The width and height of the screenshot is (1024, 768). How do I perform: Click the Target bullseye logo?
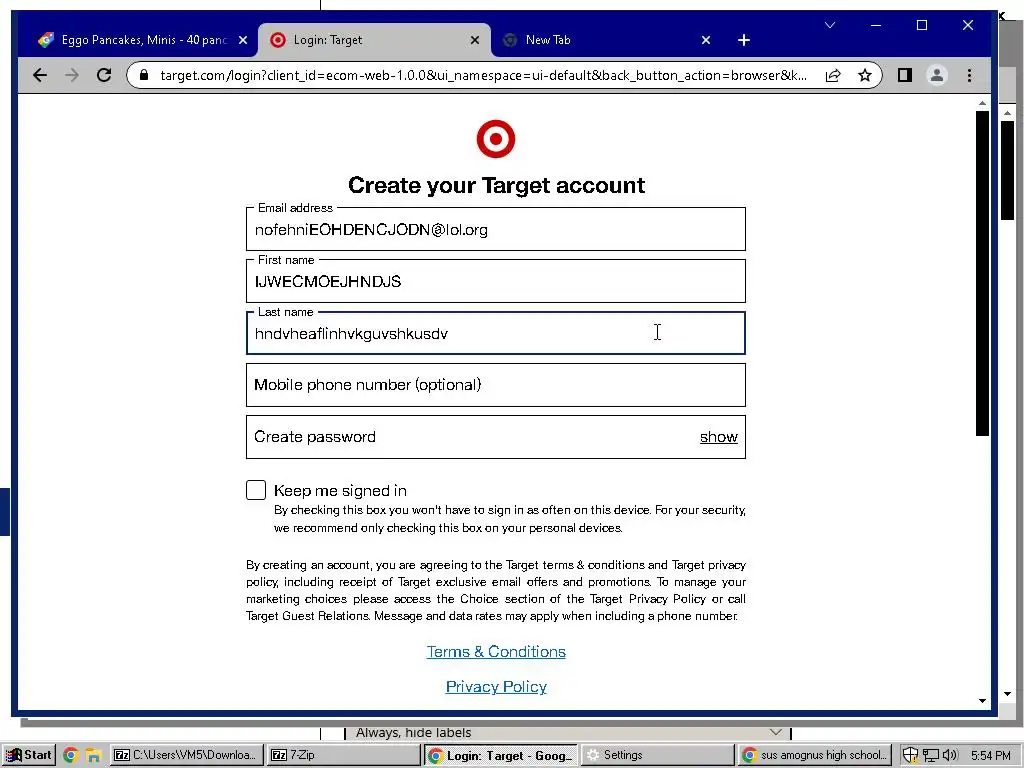coord(496,138)
